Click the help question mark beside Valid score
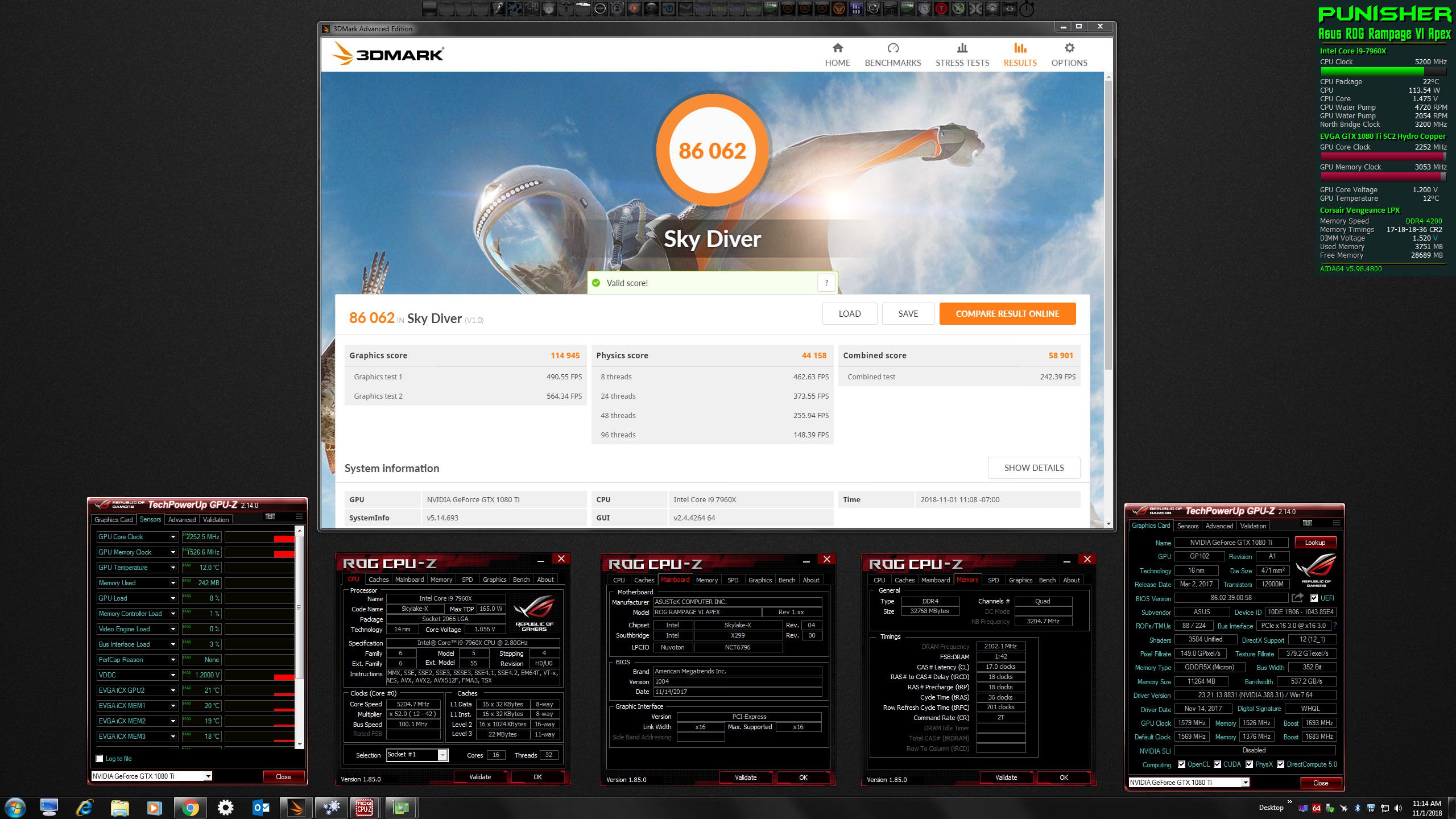1456x819 pixels. coord(826,283)
